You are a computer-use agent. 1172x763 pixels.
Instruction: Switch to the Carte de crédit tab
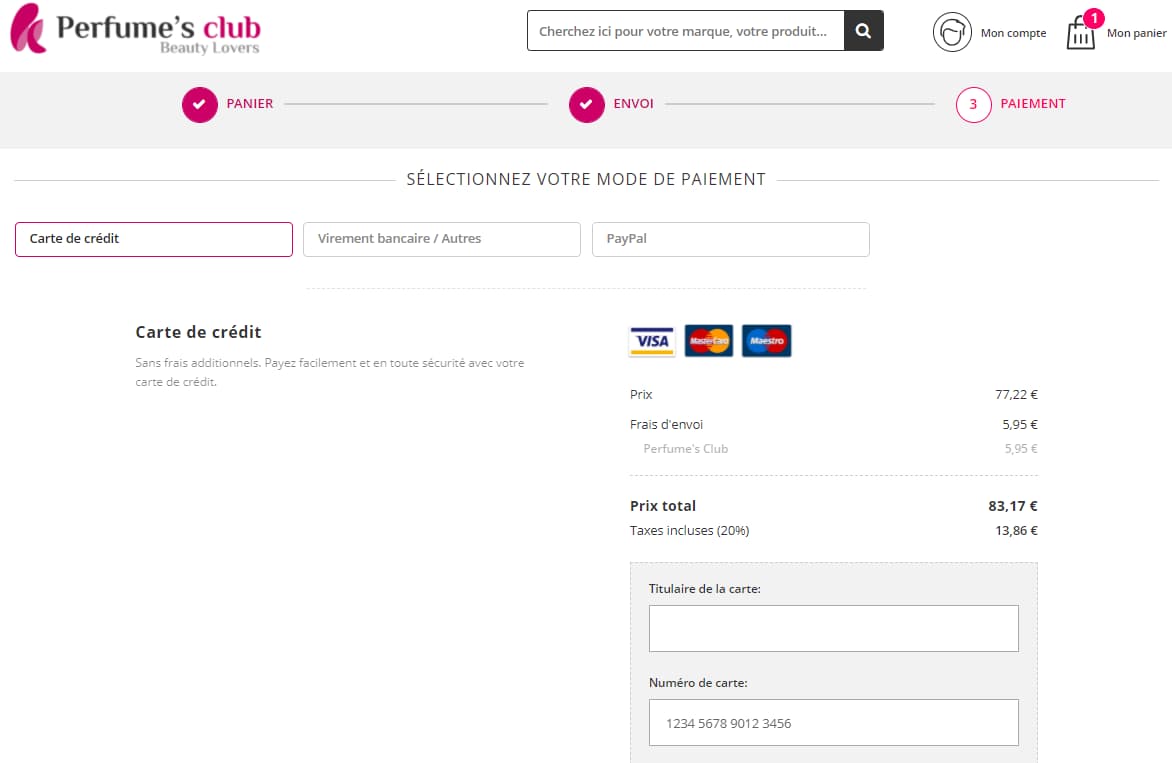click(153, 239)
